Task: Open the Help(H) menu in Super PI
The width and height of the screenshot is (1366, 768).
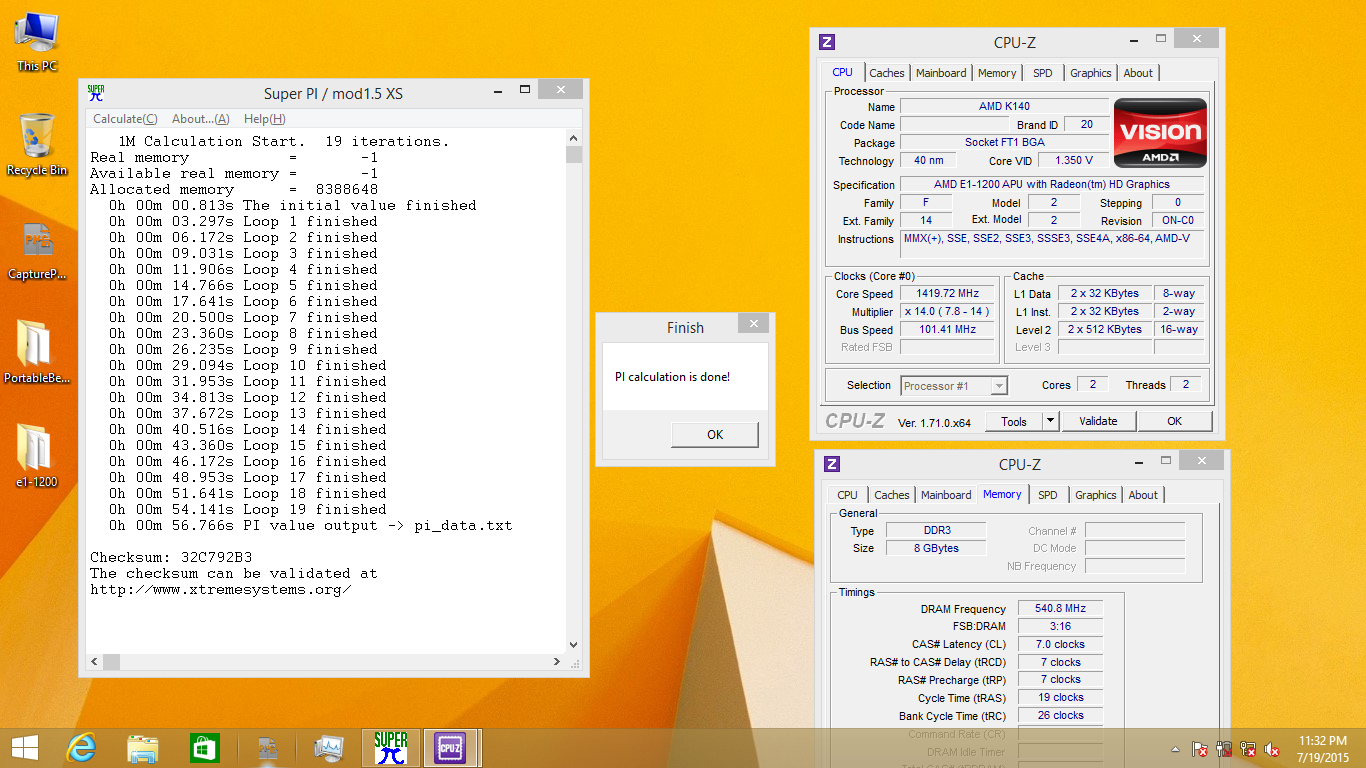Action: tap(265, 118)
